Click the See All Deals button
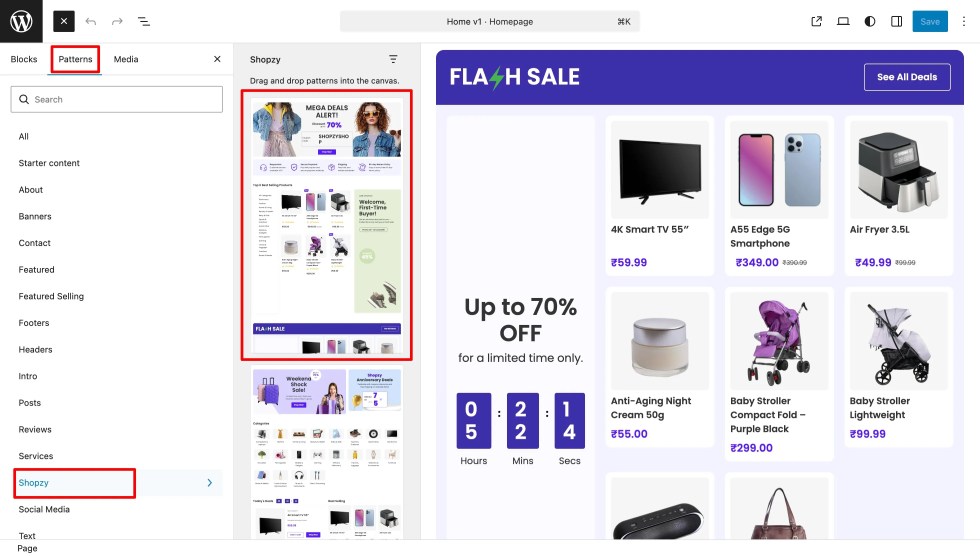Screen dimensions: 980x556 907,77
